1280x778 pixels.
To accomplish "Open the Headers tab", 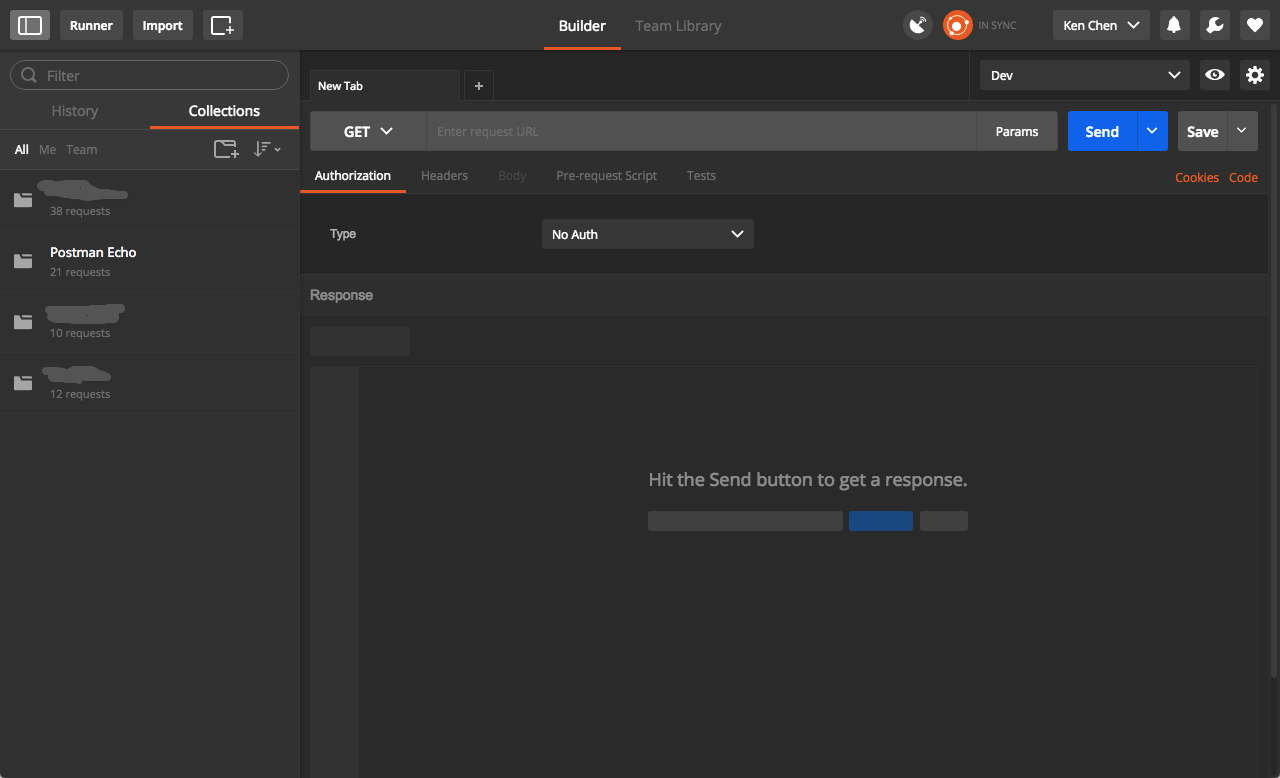I will (444, 176).
